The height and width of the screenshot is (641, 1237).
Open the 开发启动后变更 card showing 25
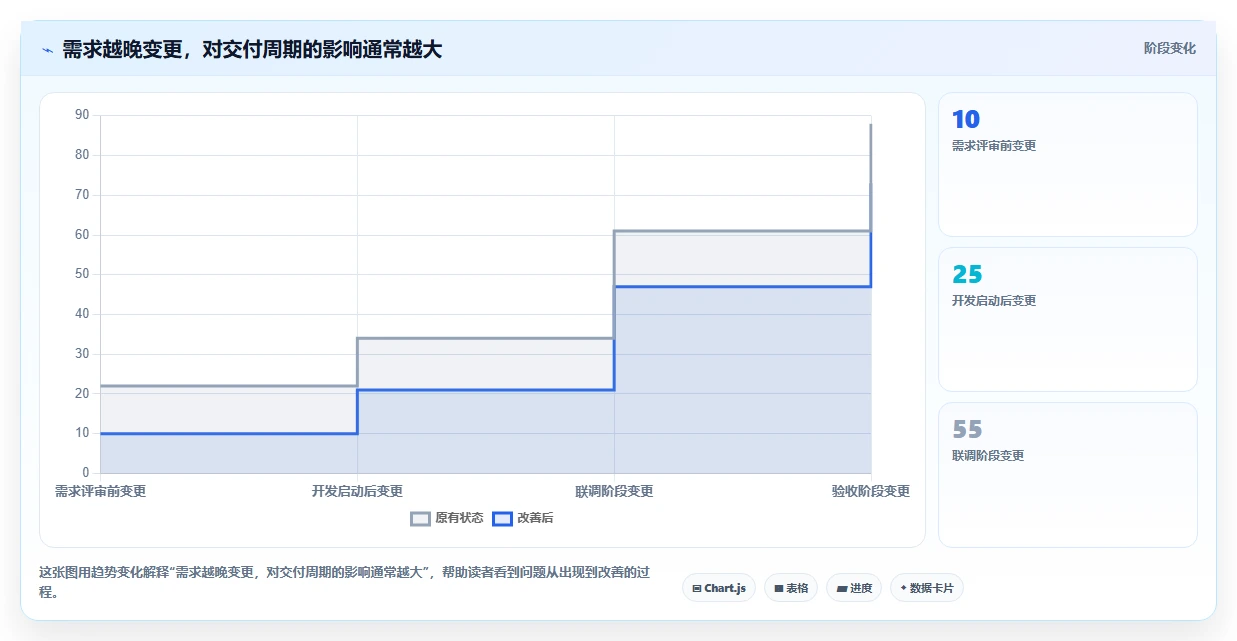pyautogui.click(x=1067, y=319)
